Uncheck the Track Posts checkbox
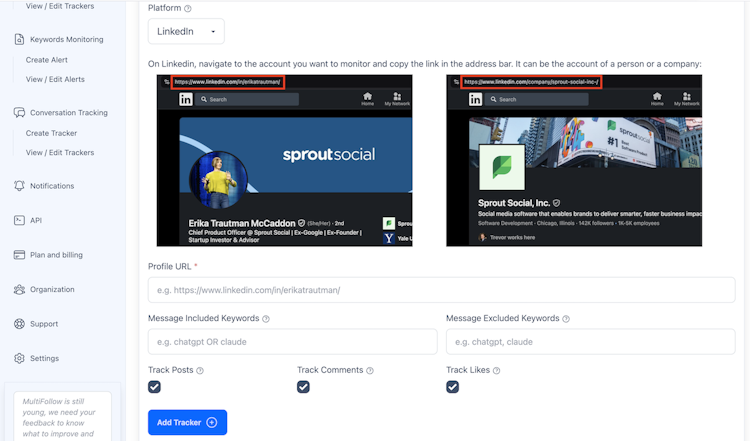Screen dimensions: 750x441 [154, 386]
